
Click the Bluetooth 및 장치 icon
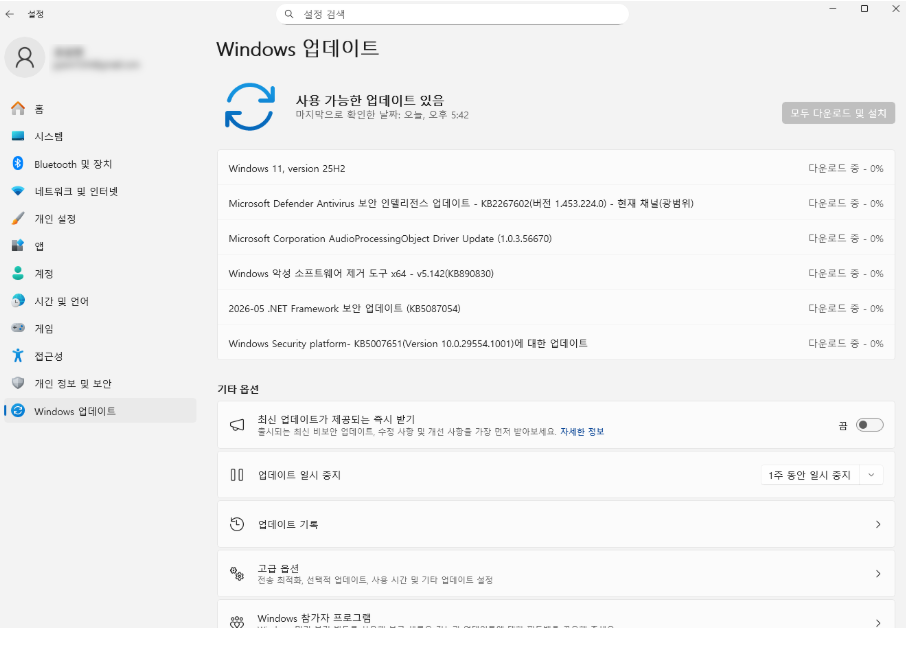tap(18, 163)
